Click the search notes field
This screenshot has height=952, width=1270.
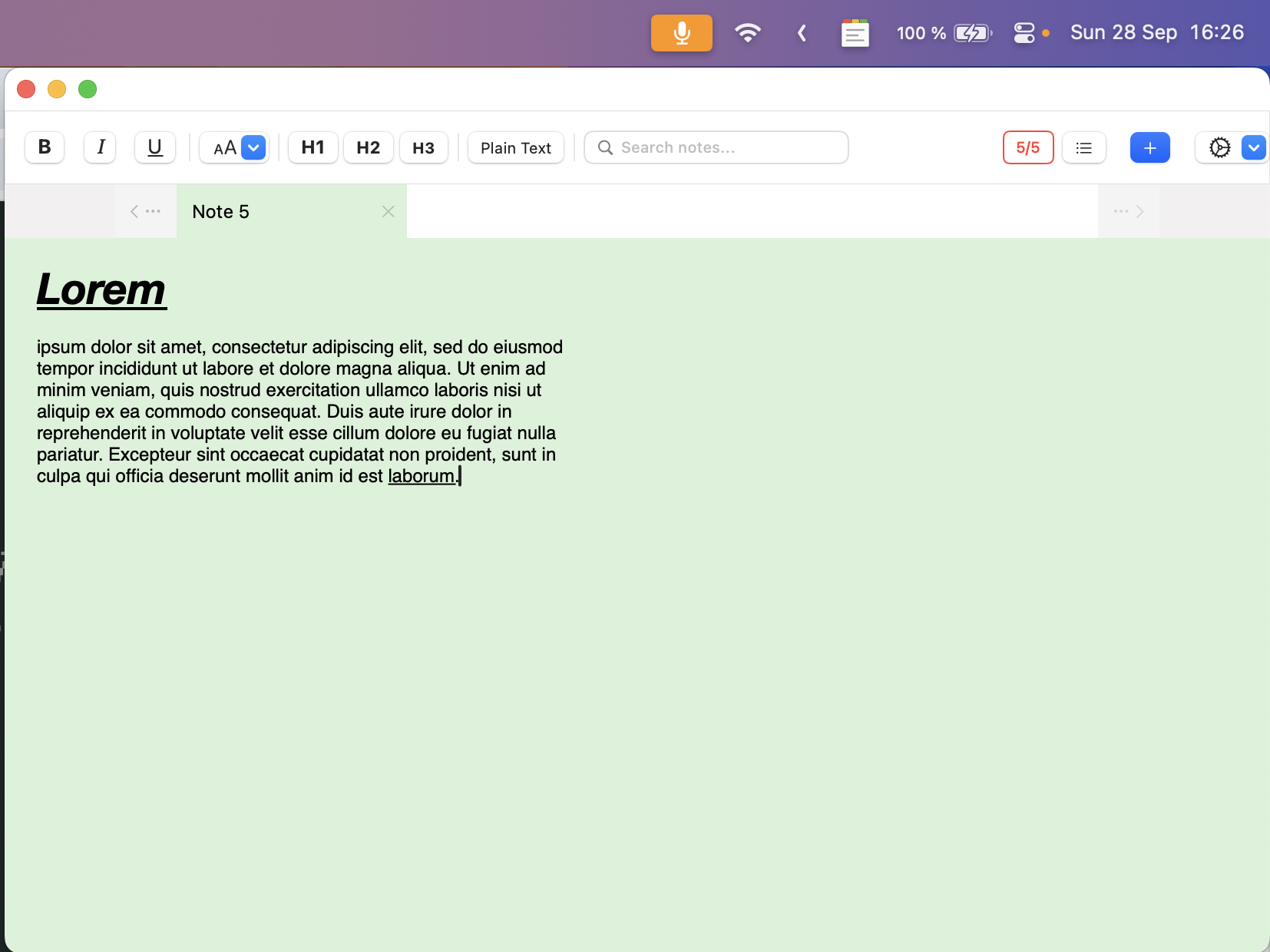pos(716,147)
